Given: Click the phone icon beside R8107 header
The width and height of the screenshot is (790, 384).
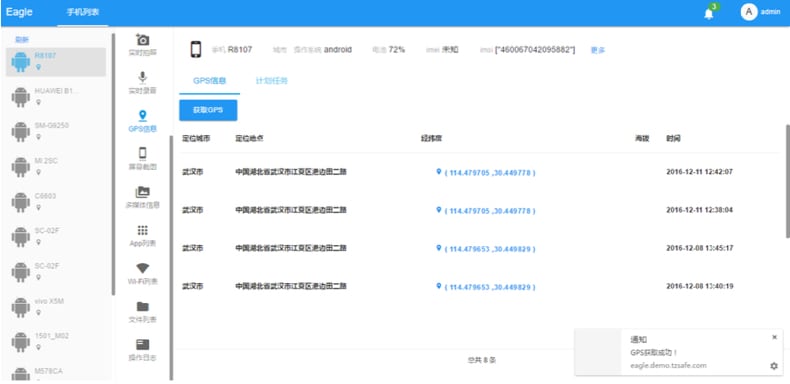Looking at the screenshot, I should [195, 49].
